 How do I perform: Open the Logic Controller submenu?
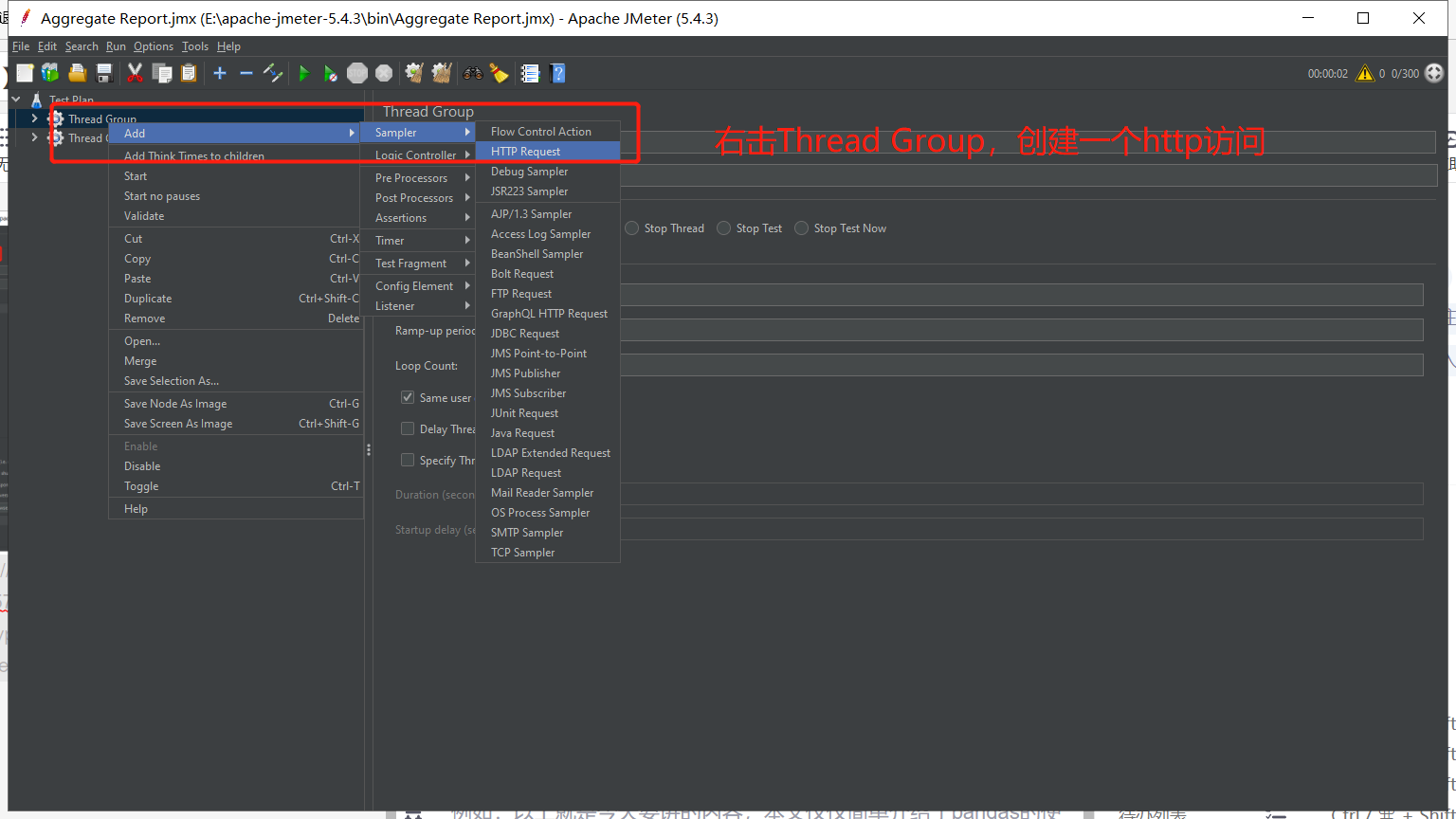[x=417, y=155]
